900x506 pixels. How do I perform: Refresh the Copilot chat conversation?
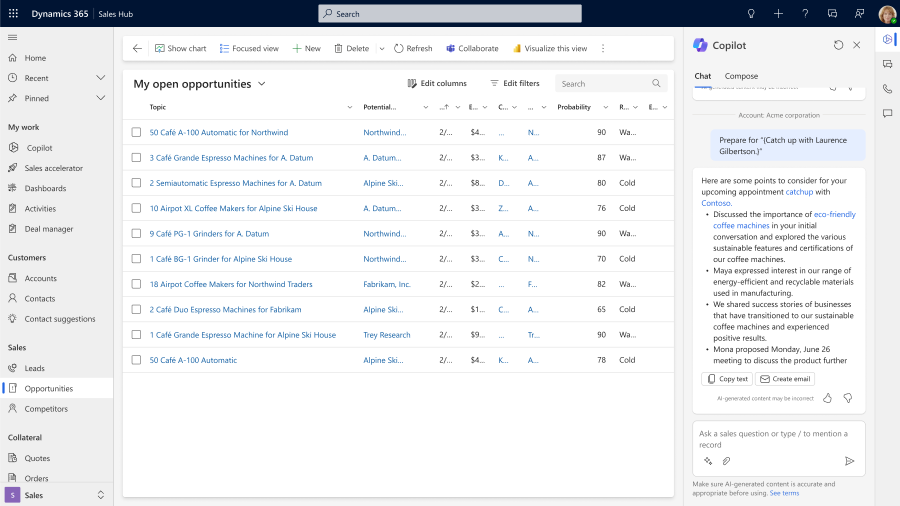pos(838,45)
